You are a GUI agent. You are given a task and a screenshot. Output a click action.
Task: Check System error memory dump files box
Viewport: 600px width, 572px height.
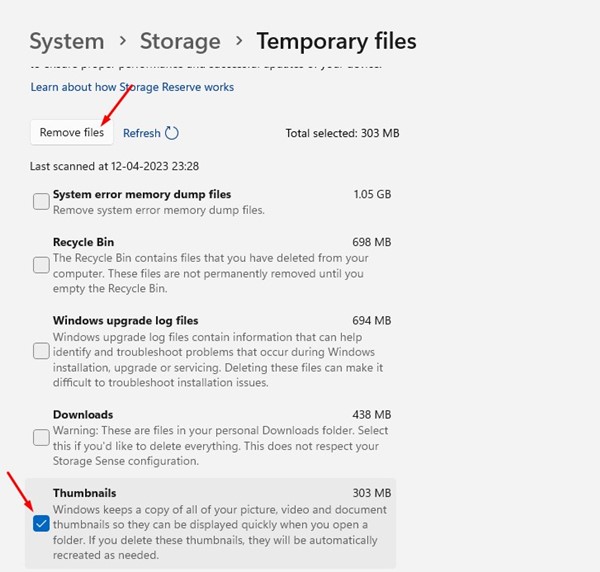tap(41, 202)
